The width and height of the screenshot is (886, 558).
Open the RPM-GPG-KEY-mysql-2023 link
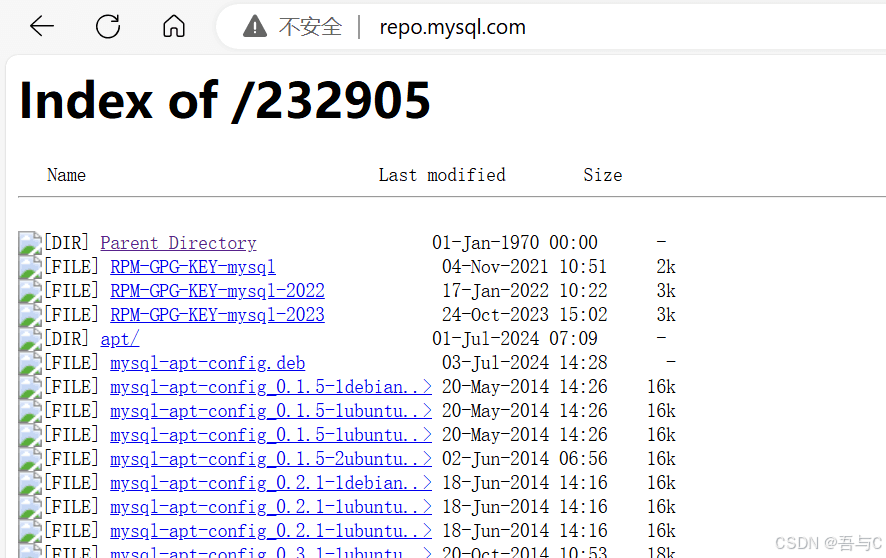click(218, 315)
